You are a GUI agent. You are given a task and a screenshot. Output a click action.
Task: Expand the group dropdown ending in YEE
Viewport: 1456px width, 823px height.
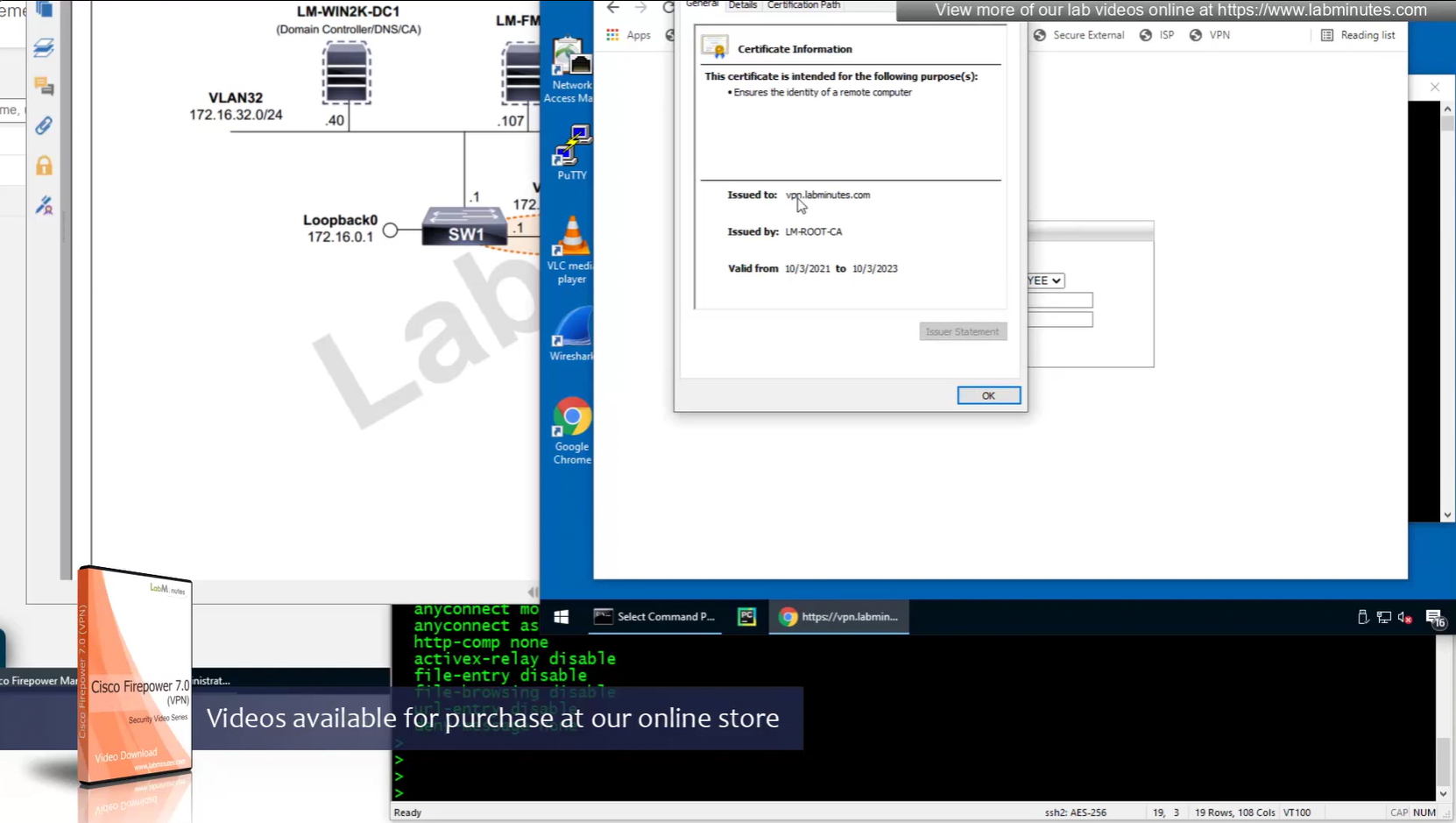point(1046,280)
